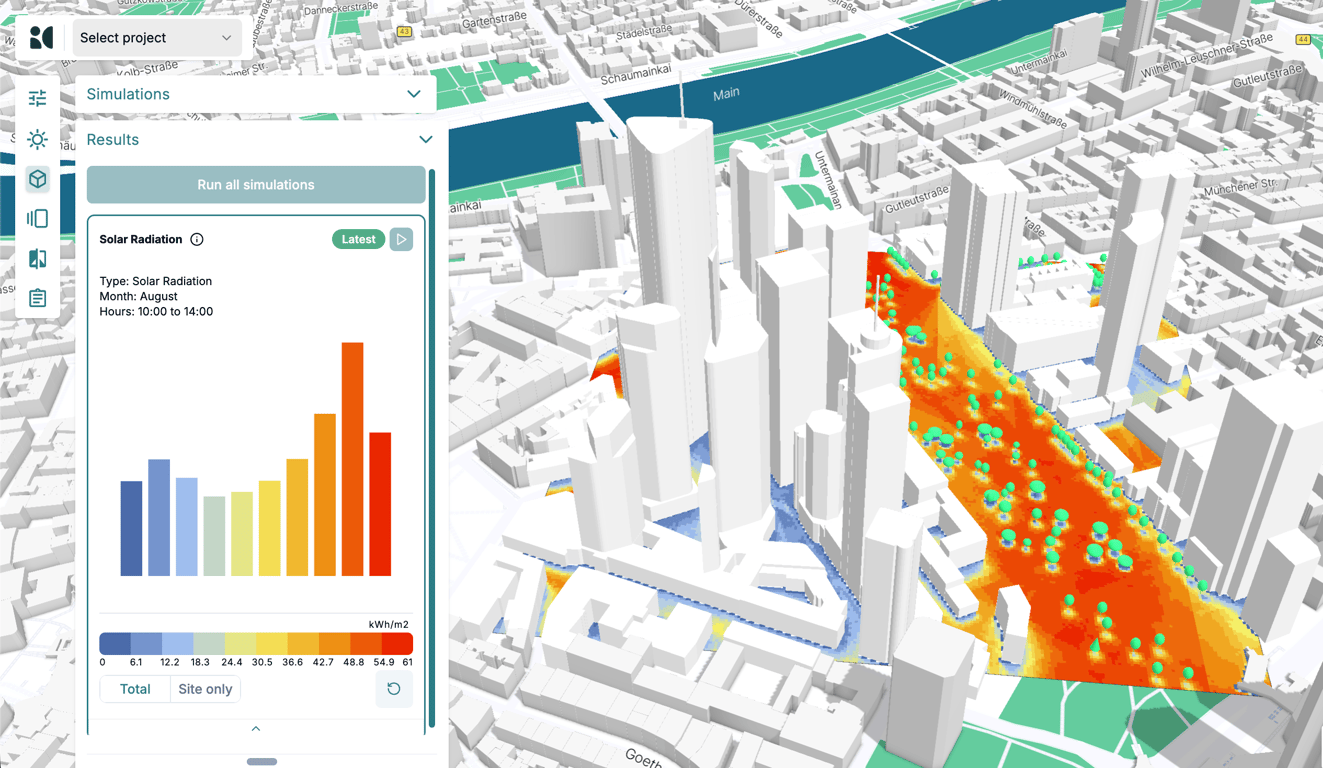Click the red bar in the chart
Image resolution: width=1323 pixels, height=768 pixels.
(380, 504)
